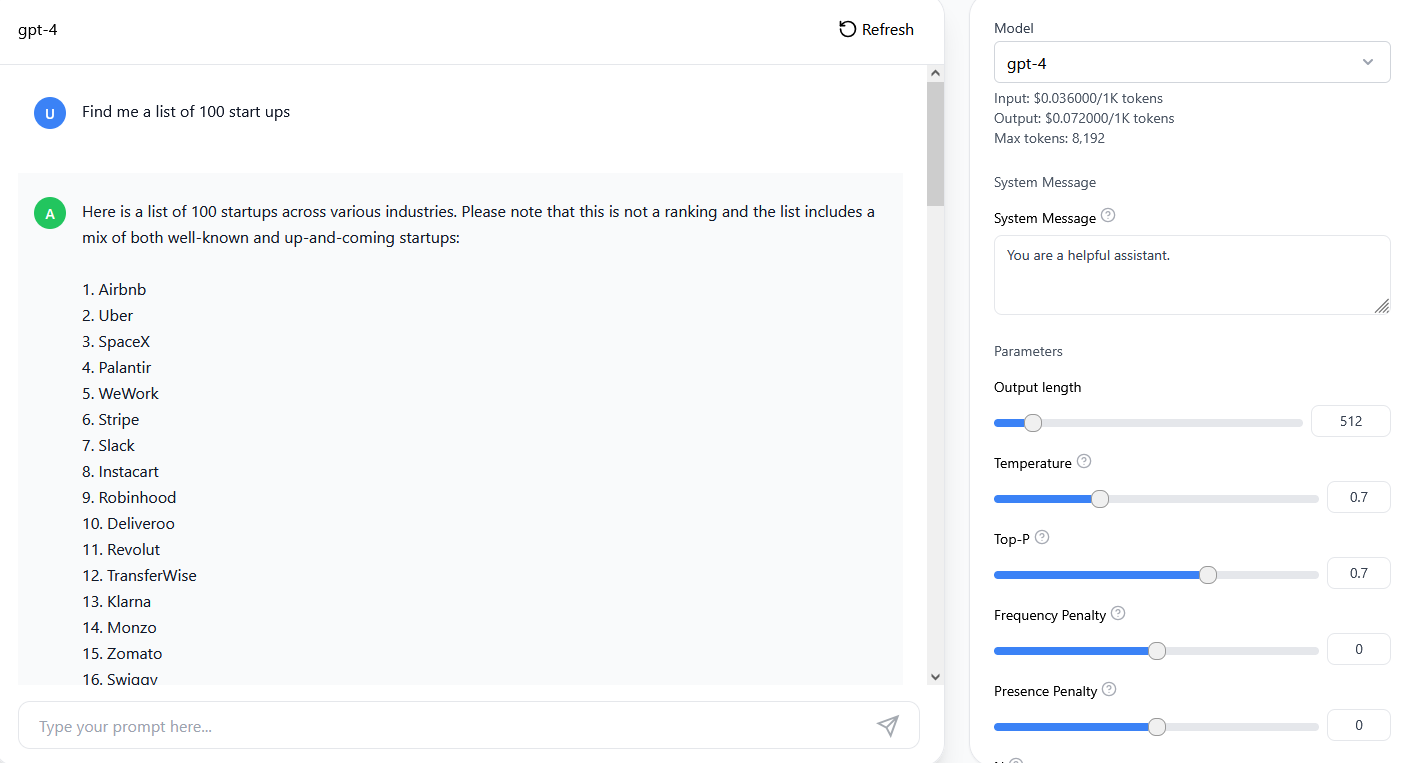This screenshot has width=1408, height=763.
Task: Click the Presence Penalty help icon
Action: point(1109,690)
